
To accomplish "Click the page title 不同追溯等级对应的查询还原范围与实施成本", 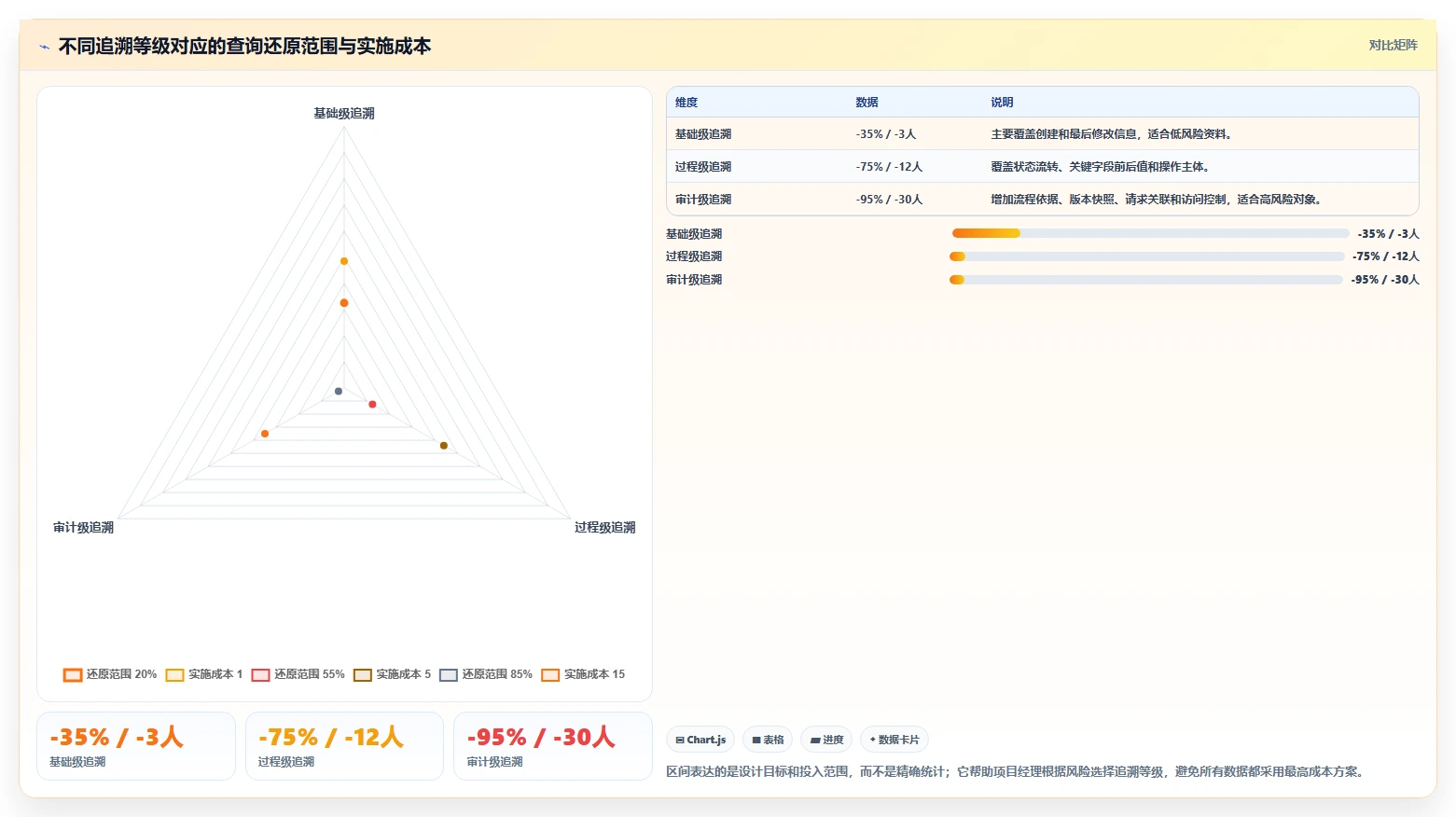I will coord(244,47).
